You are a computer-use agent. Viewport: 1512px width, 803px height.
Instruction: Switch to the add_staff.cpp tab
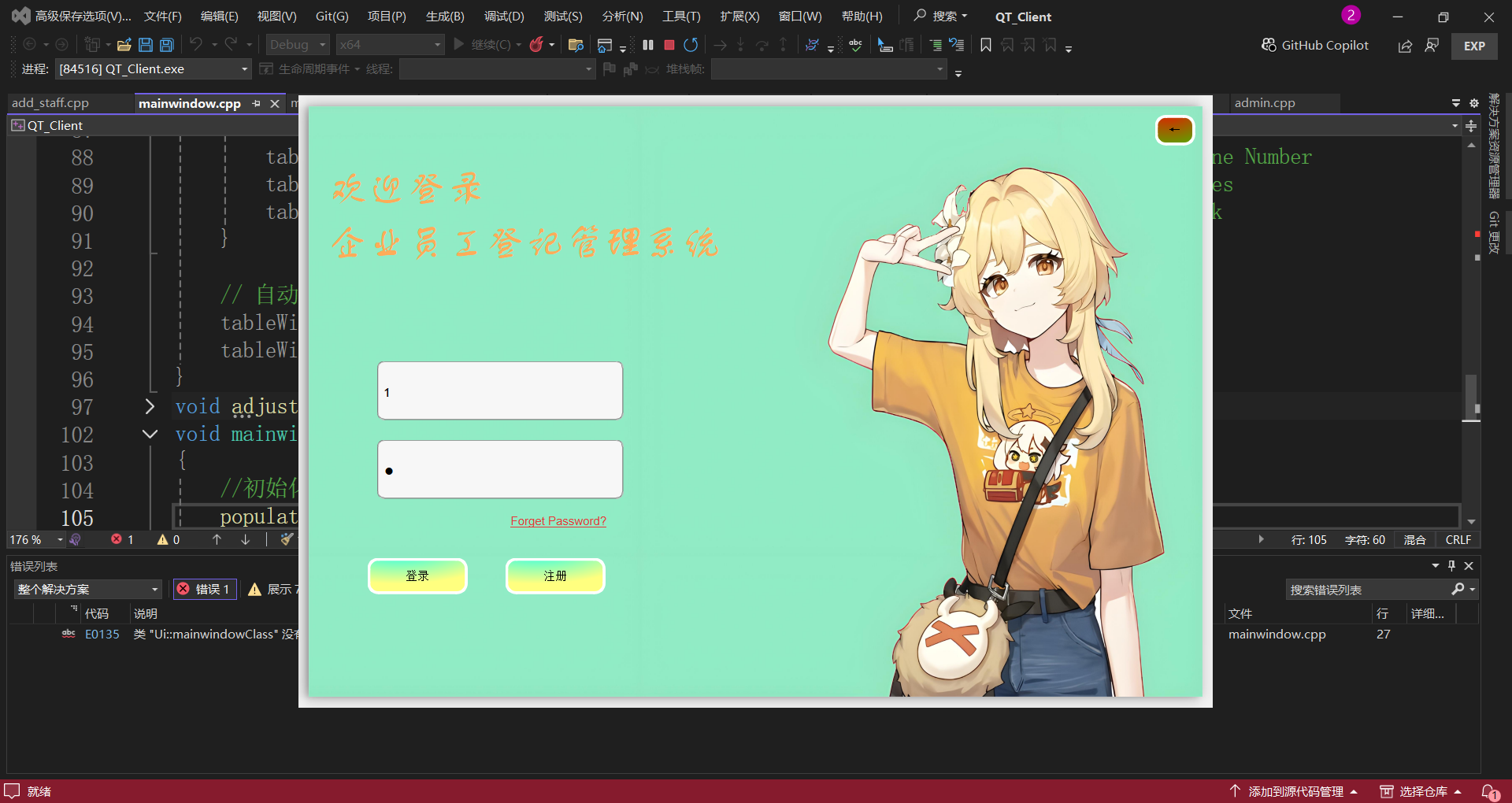pos(50,103)
